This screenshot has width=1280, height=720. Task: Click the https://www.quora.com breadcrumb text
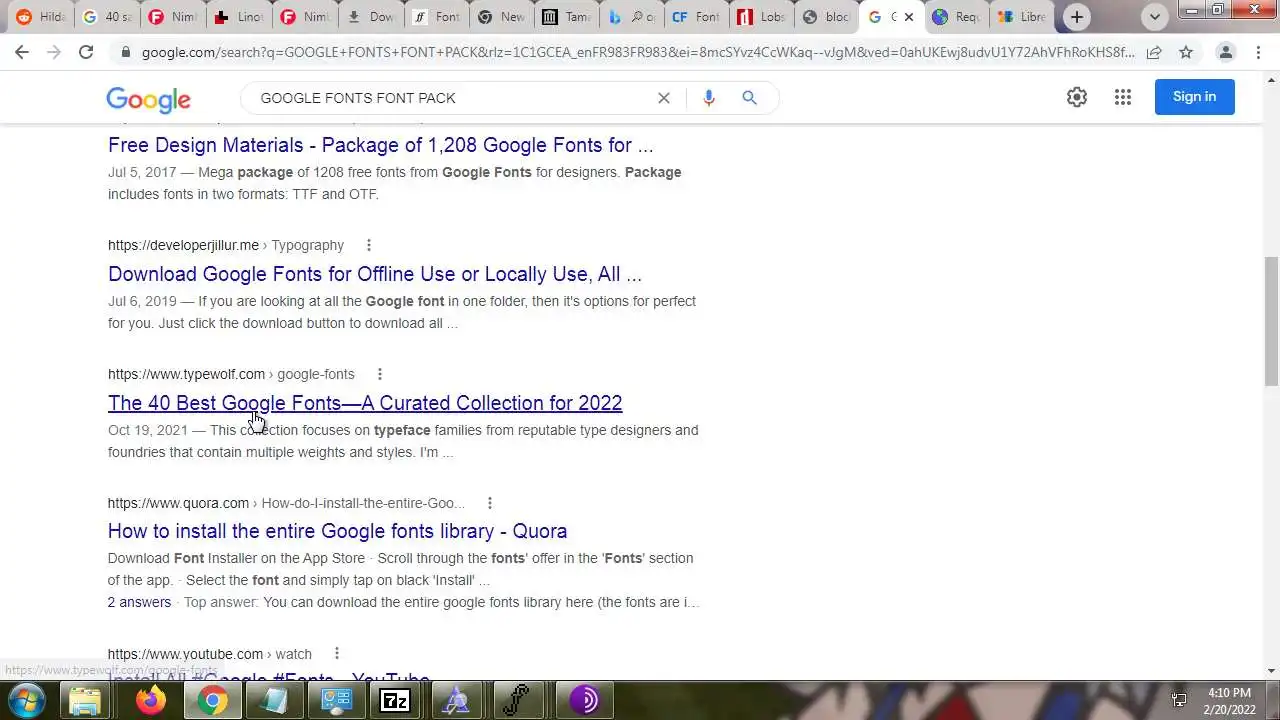click(x=178, y=503)
